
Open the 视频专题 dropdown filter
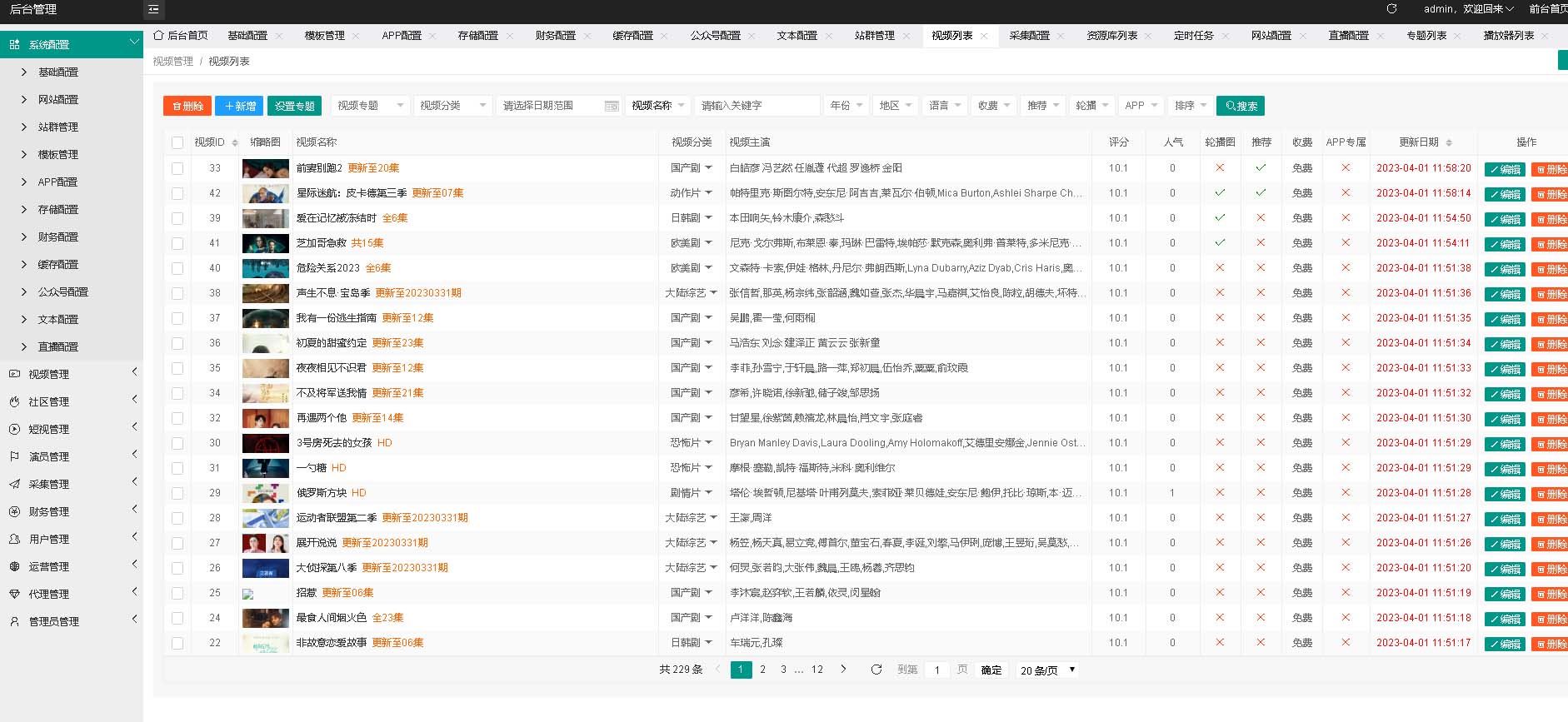pos(369,106)
